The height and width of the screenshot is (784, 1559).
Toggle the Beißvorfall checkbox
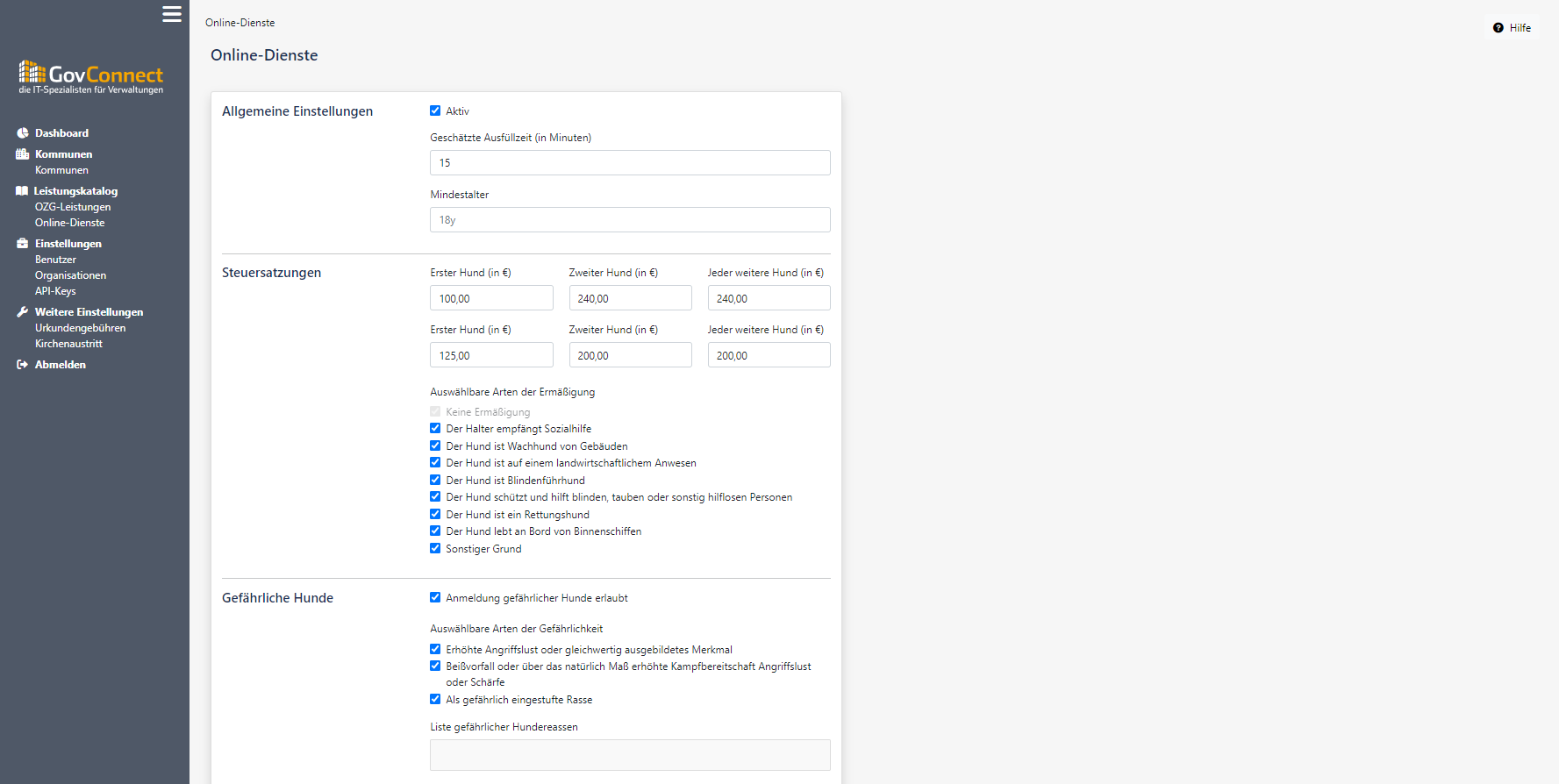435,666
